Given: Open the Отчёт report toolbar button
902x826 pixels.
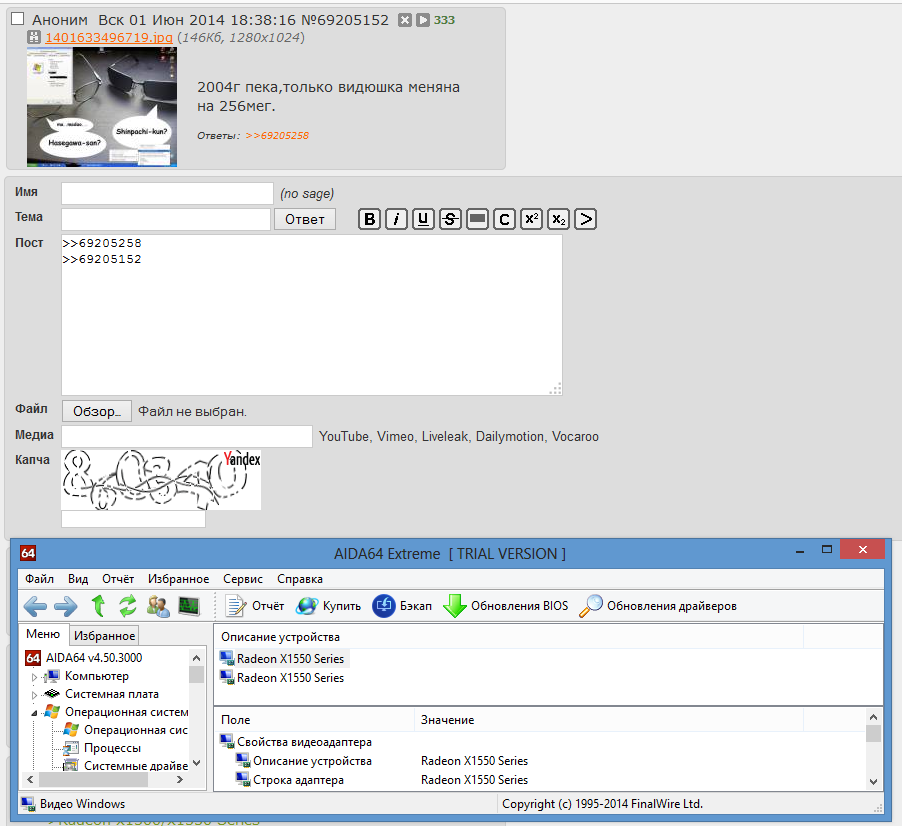Looking at the screenshot, I should (255, 606).
